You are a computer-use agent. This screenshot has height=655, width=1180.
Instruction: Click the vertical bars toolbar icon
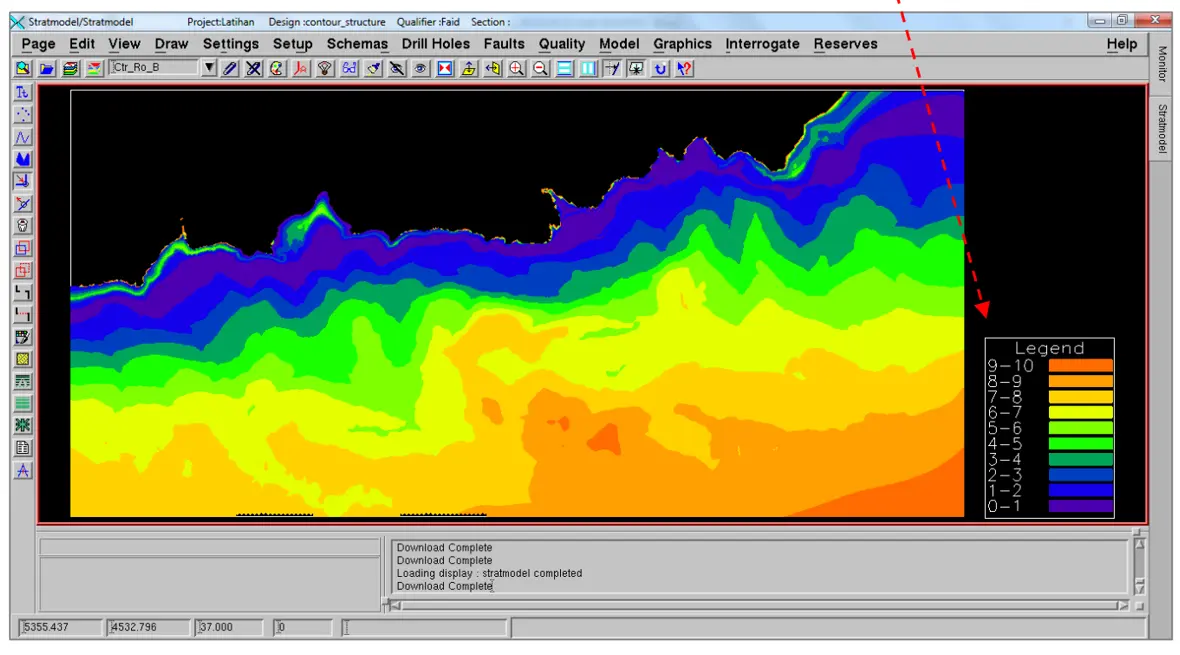[588, 69]
